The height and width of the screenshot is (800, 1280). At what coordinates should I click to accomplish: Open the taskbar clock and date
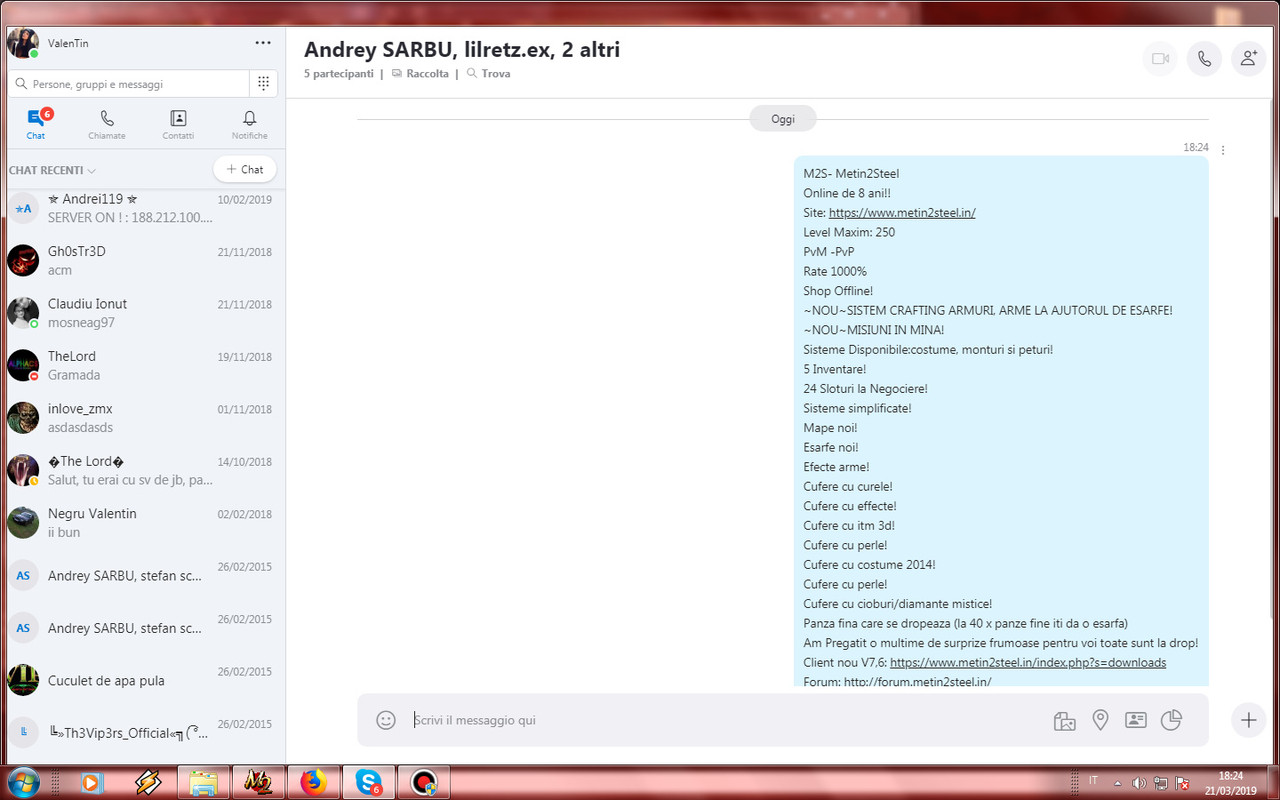point(1231,782)
